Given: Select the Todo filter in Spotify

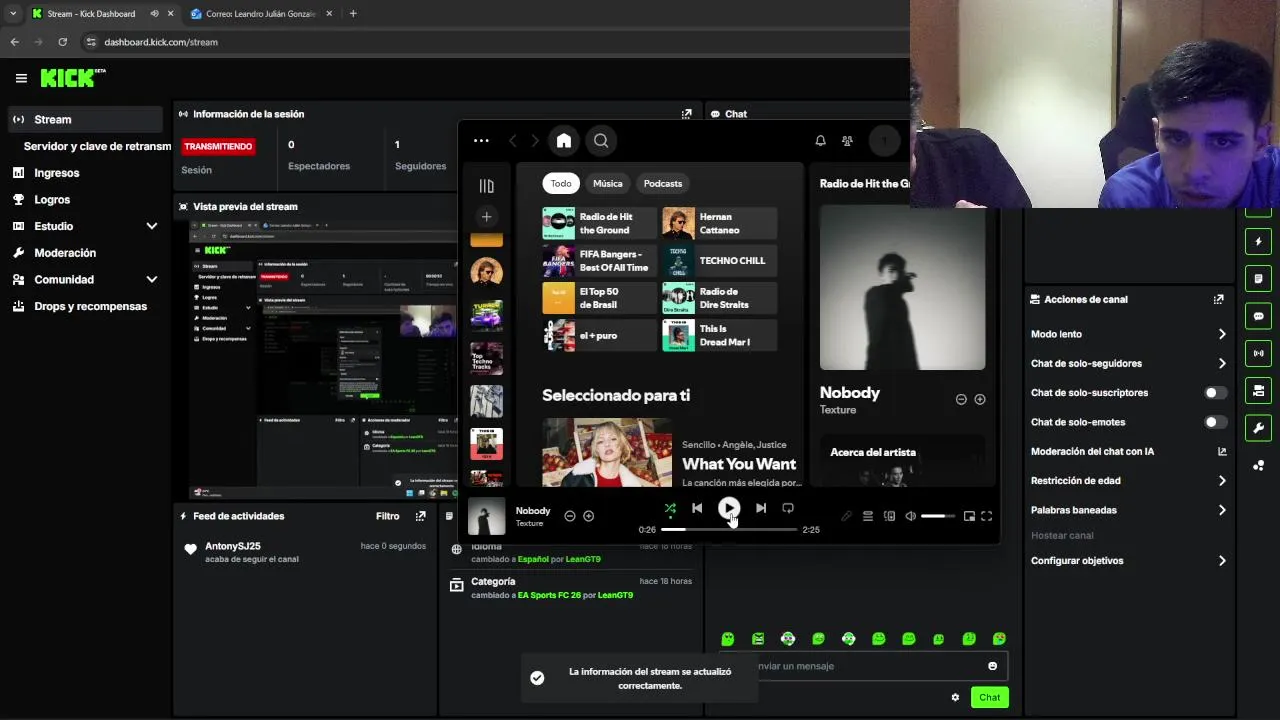Looking at the screenshot, I should click(x=561, y=183).
